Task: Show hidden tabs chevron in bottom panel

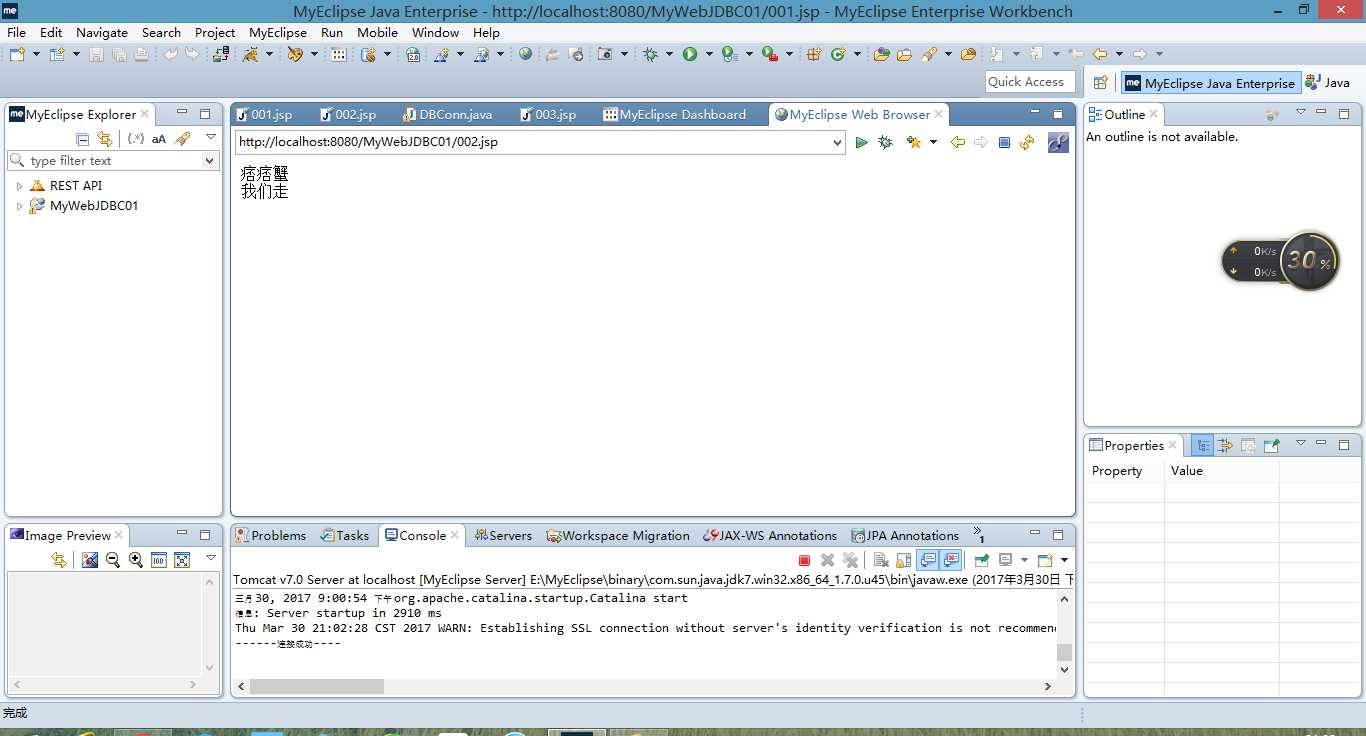Action: [978, 536]
